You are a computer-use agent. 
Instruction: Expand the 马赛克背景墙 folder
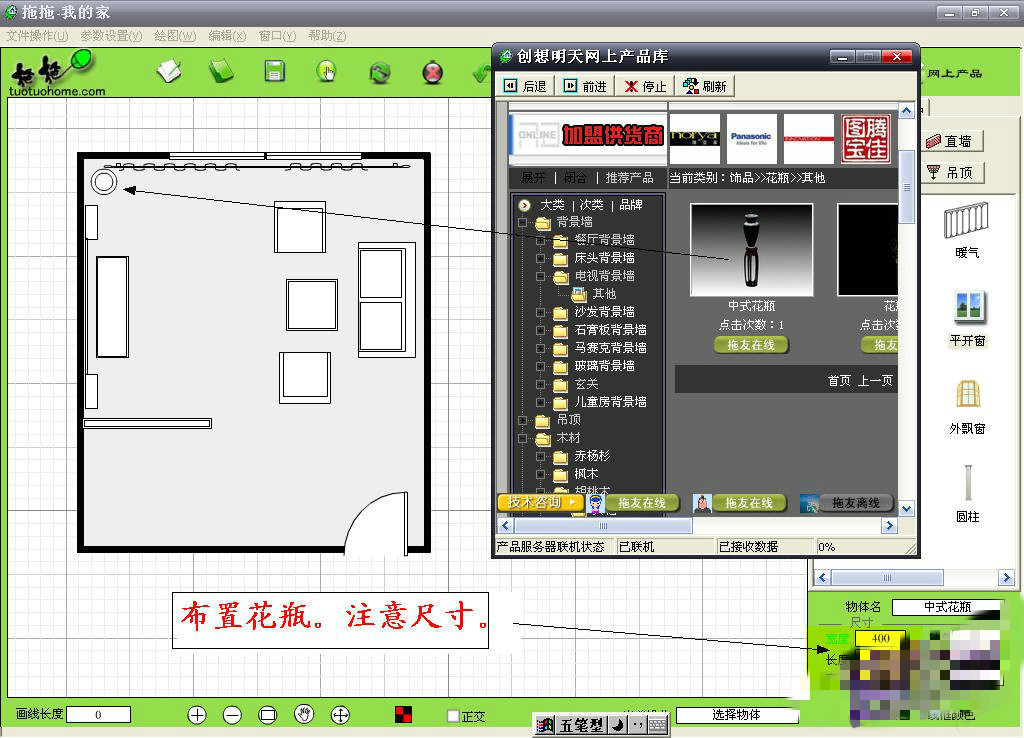(540, 348)
